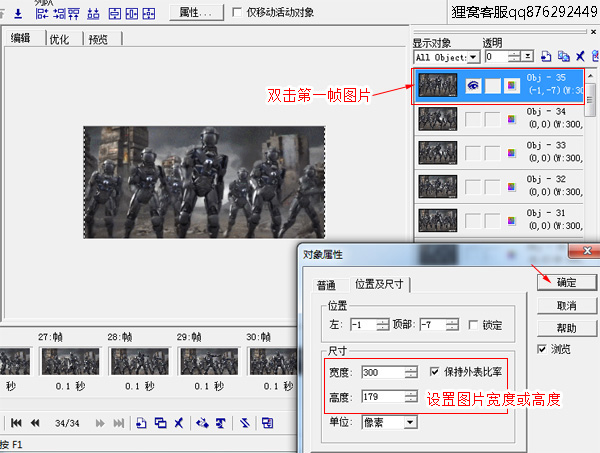Click the 宽度 width spinner arrows
Screen dimensions: 600x453
411,372
